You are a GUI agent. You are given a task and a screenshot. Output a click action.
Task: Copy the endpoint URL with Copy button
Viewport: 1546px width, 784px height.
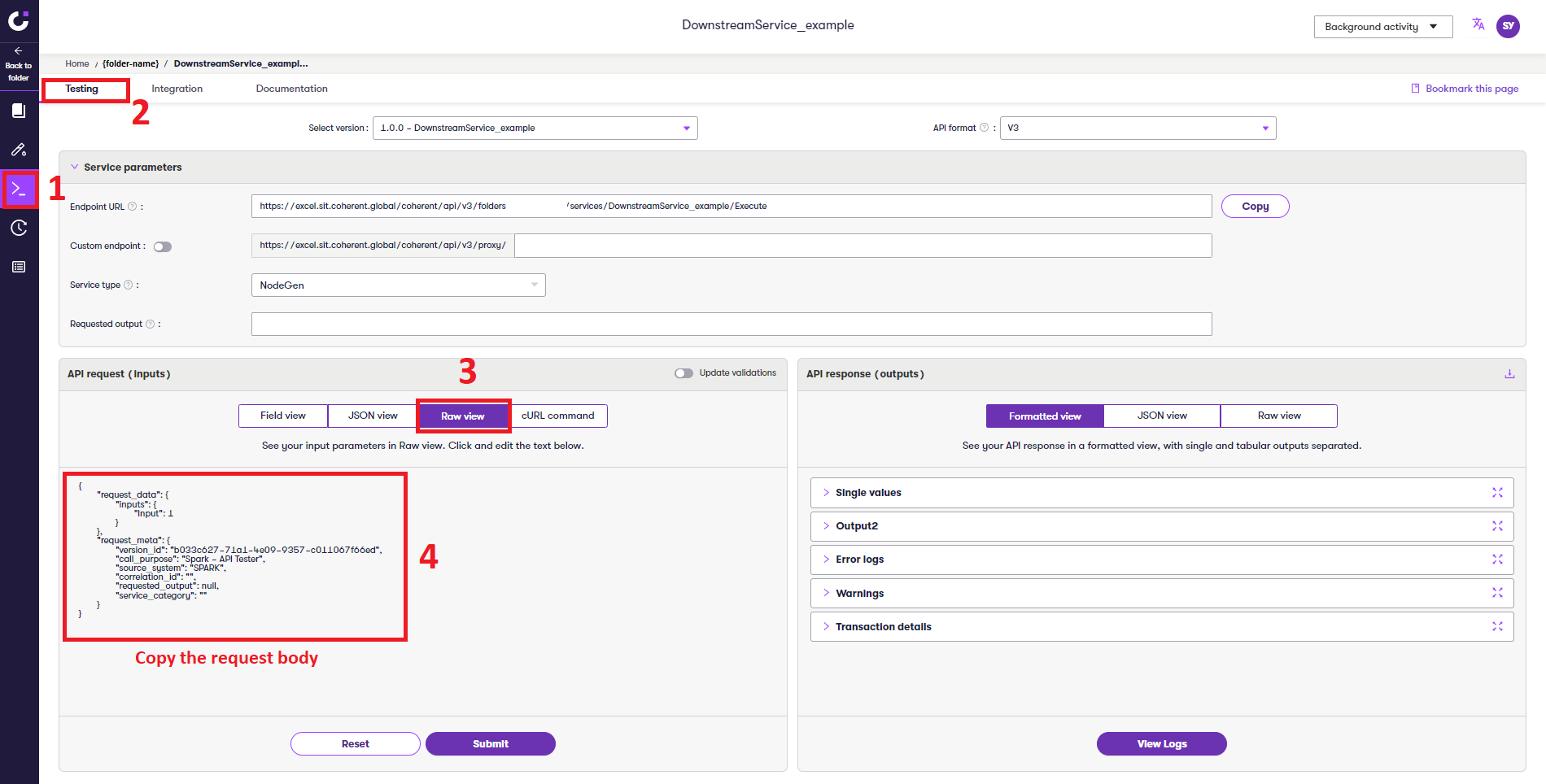point(1254,207)
